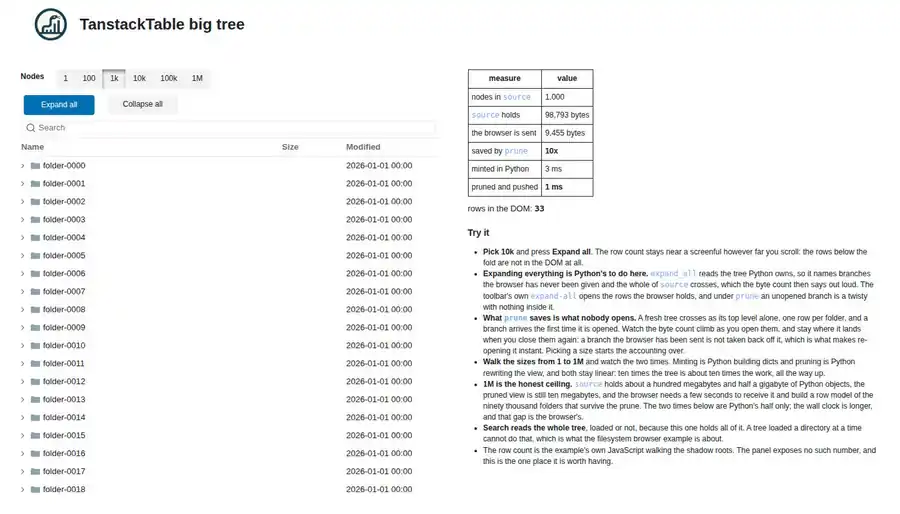Expand folder-0003 with its chevron
This screenshot has height=514, width=900.
tap(23, 220)
